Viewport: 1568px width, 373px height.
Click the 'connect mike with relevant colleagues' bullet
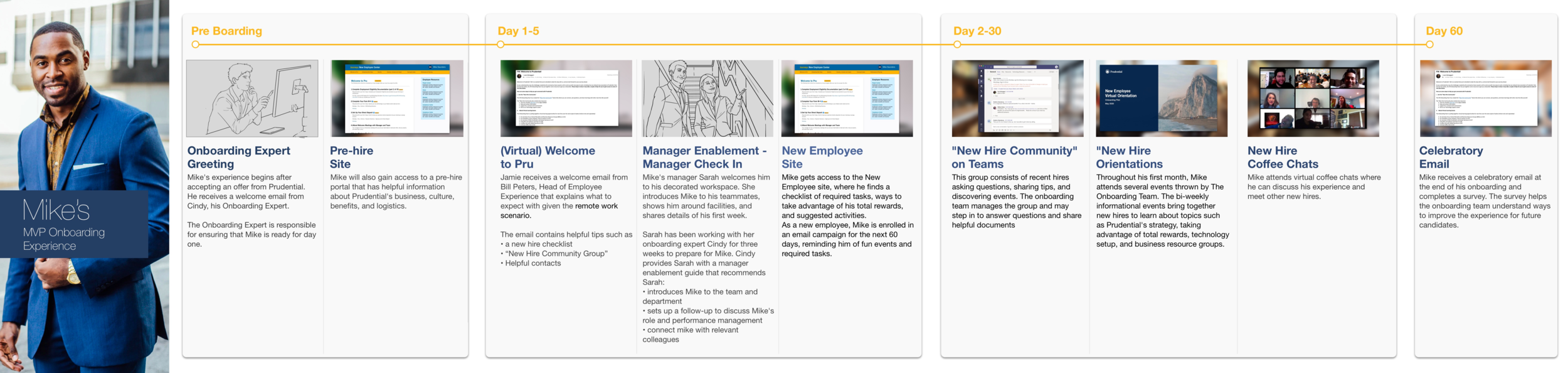tap(690, 335)
